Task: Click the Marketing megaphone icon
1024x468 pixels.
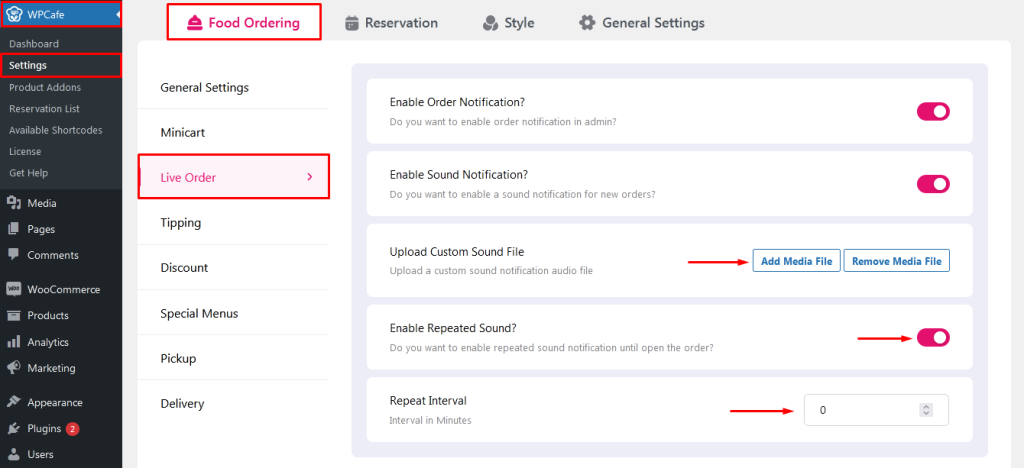Action: point(14,367)
